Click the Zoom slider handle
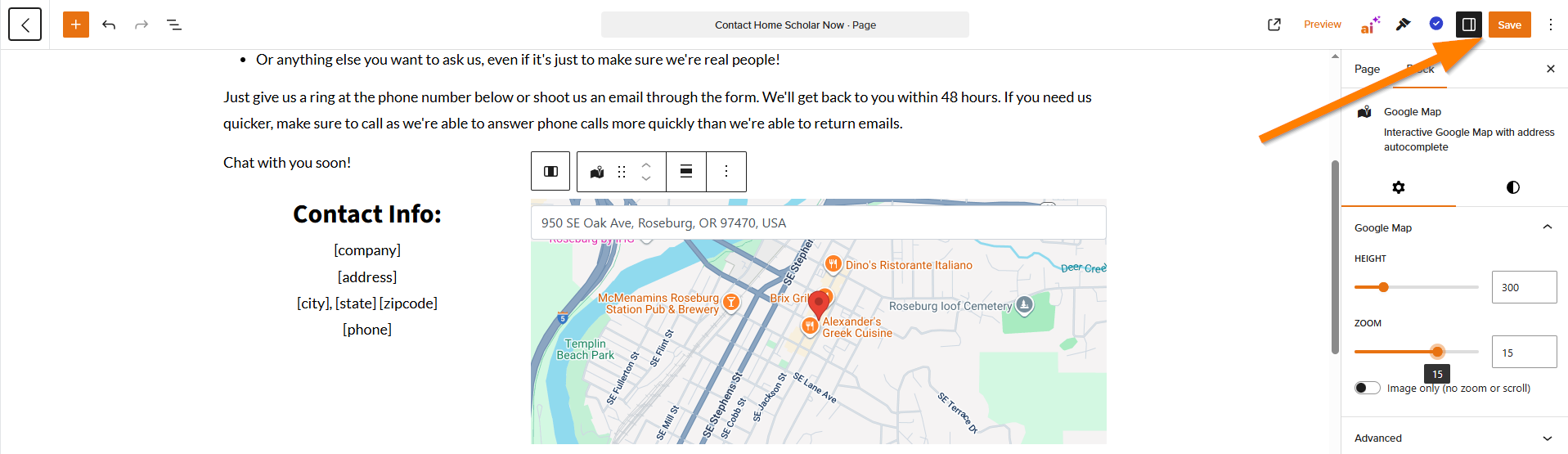 click(x=1437, y=352)
